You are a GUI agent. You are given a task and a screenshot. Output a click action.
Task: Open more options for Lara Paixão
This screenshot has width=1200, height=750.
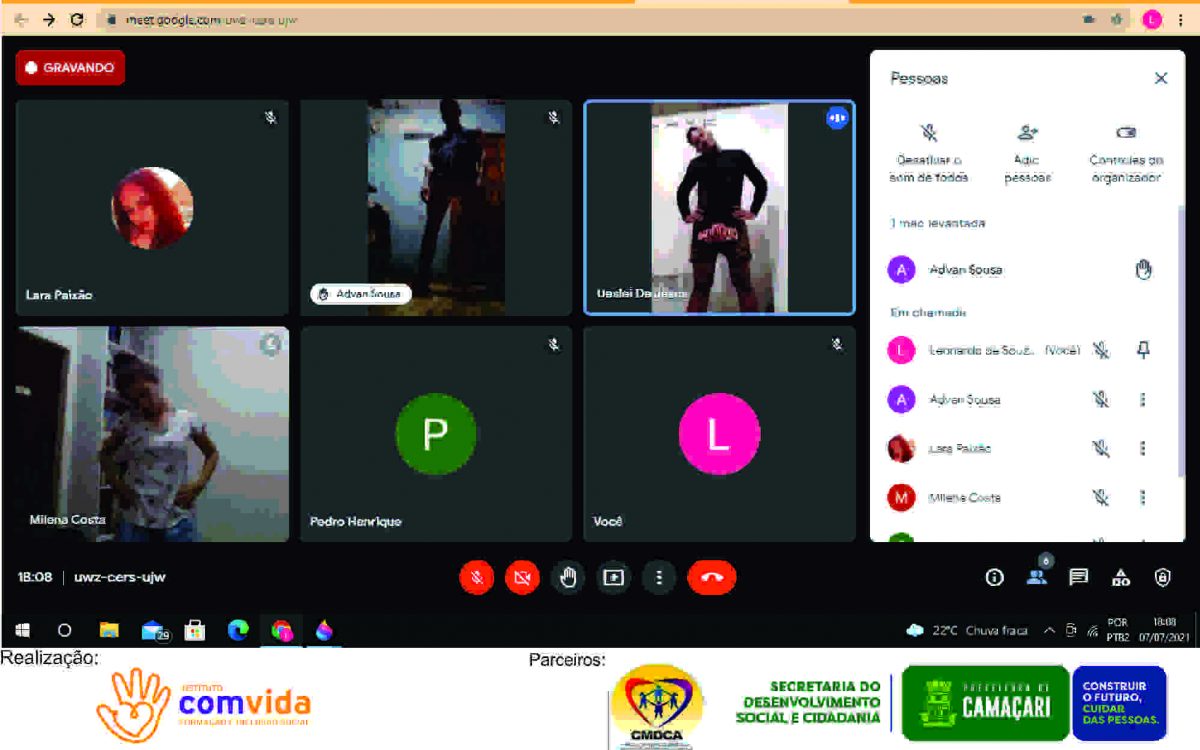point(1142,448)
